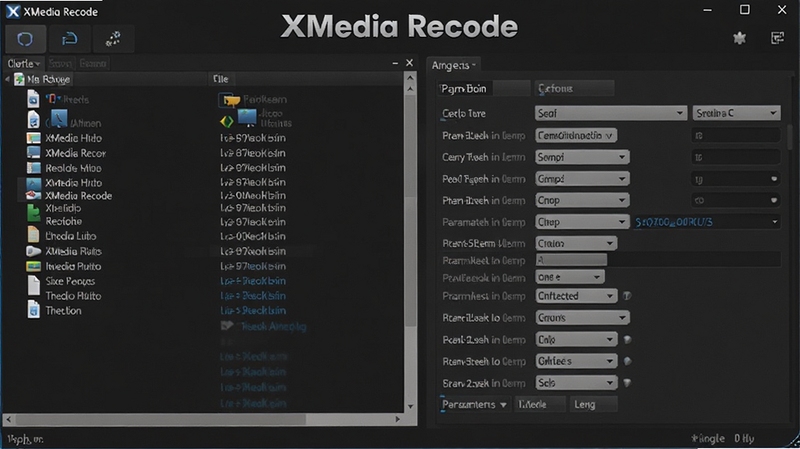The height and width of the screenshot is (449, 800).
Task: Open the Chop dropdown
Action: coord(582,222)
